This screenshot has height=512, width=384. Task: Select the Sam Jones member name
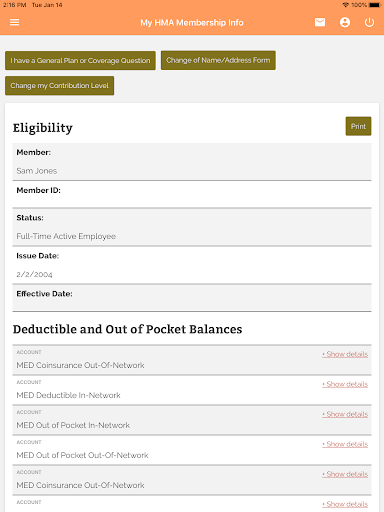[37, 171]
